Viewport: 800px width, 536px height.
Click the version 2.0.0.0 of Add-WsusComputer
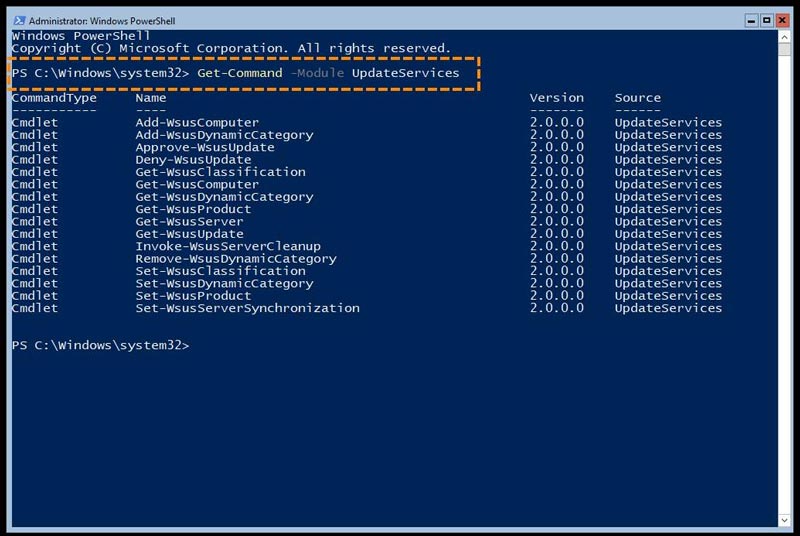pos(557,122)
